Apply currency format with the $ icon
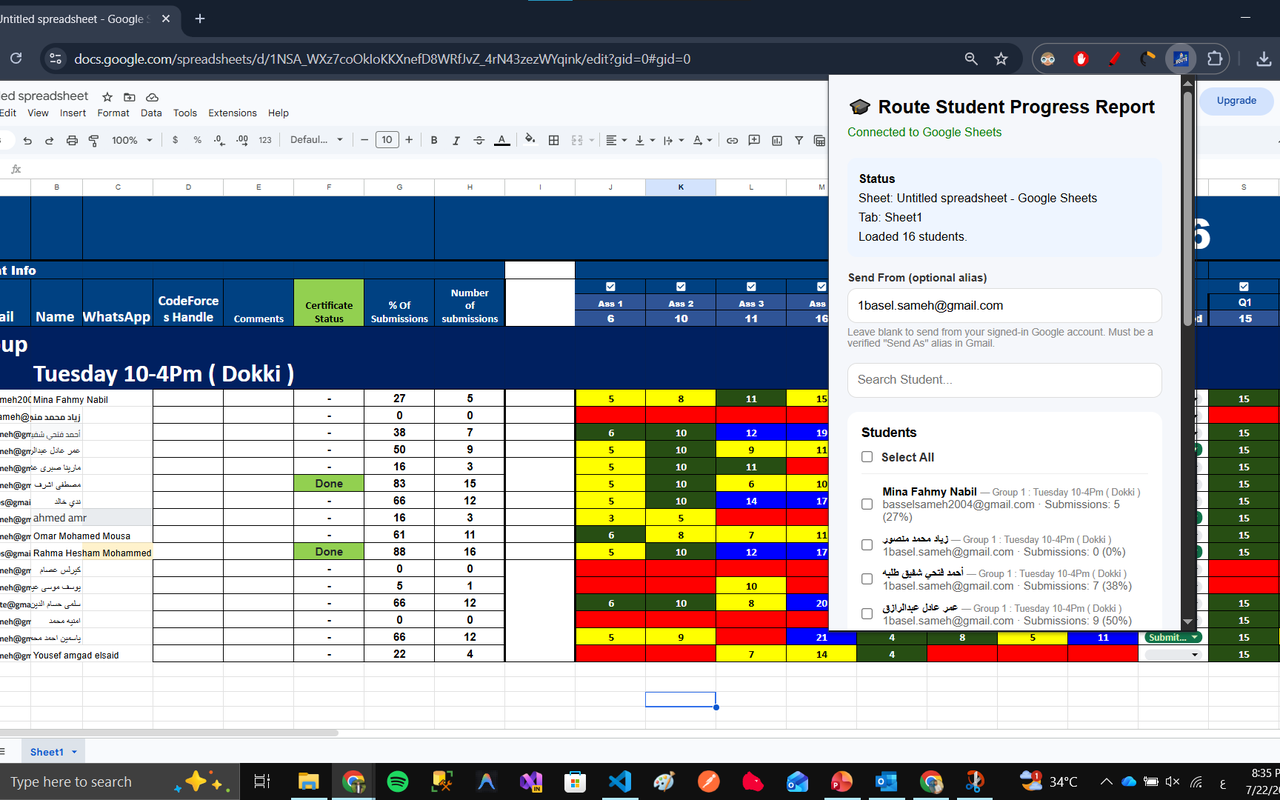The height and width of the screenshot is (800, 1280). pos(176,140)
